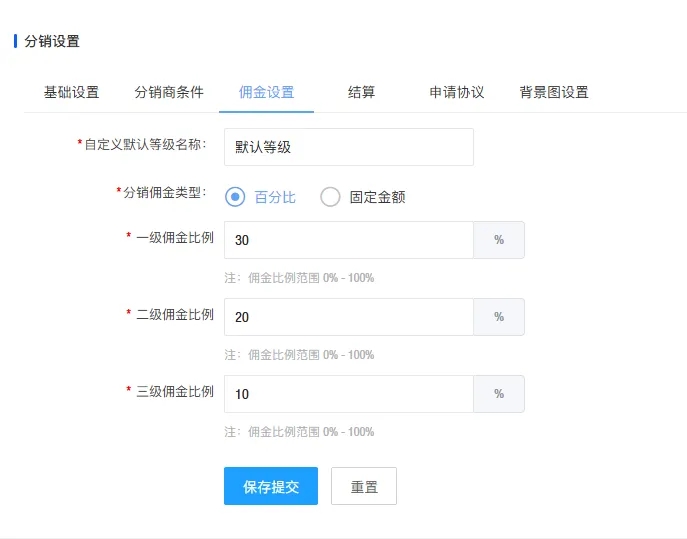Click the 自定义默认等级名称 field label
The width and height of the screenshot is (687, 539).
tap(145, 144)
